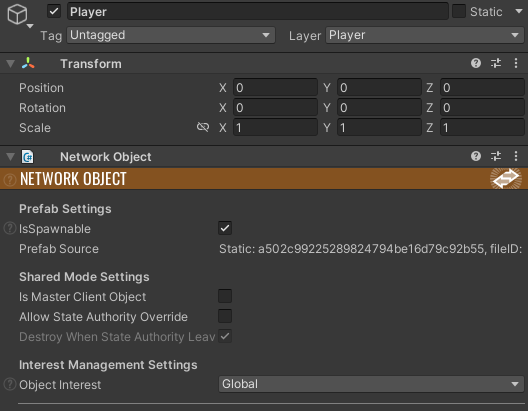The width and height of the screenshot is (528, 411).
Task: Open the Object Interest Global dropdown
Action: tap(371, 384)
